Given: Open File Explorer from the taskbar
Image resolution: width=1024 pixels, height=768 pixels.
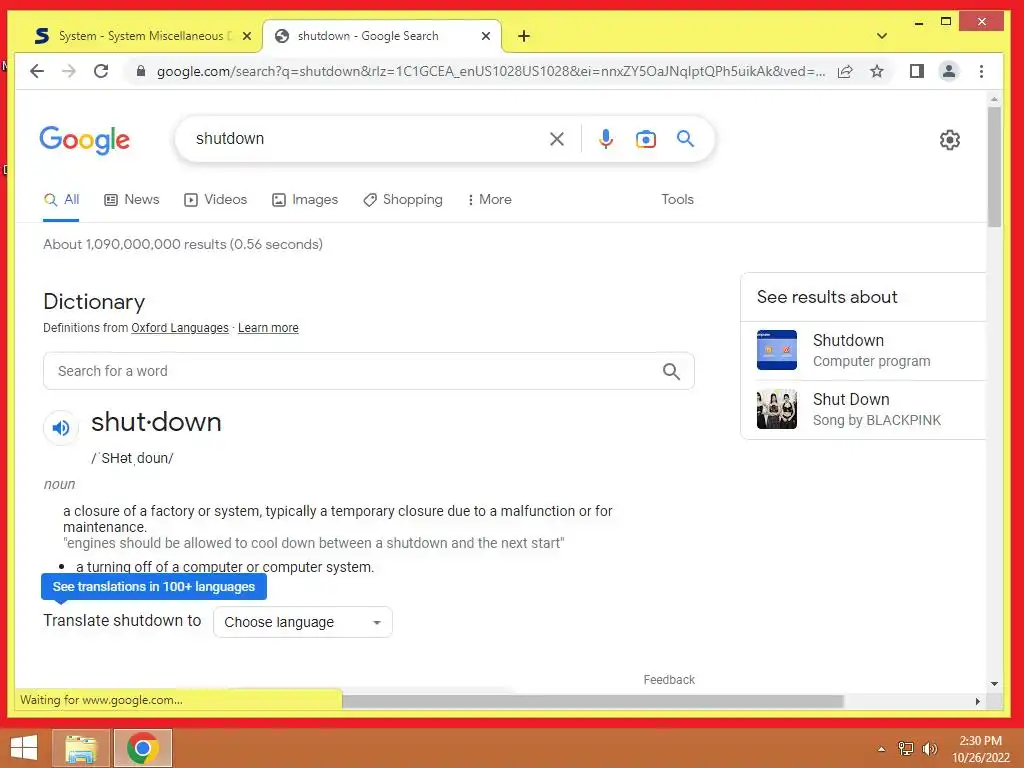Looking at the screenshot, I should coord(80,748).
